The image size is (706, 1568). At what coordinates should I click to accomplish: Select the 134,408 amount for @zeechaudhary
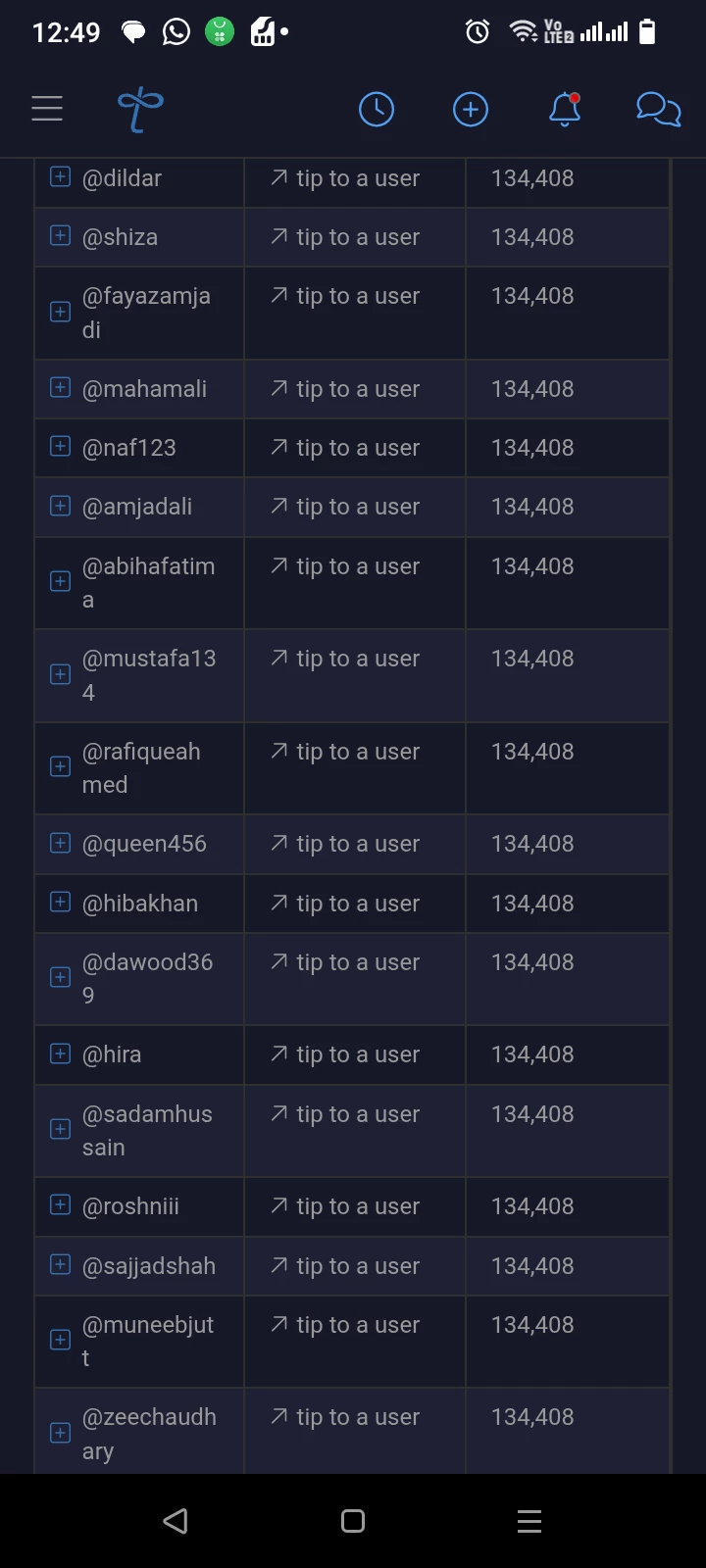click(532, 1417)
